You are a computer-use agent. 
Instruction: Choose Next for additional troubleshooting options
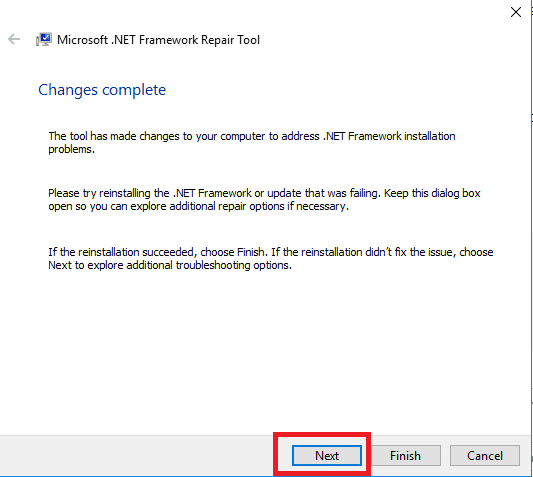(x=327, y=456)
